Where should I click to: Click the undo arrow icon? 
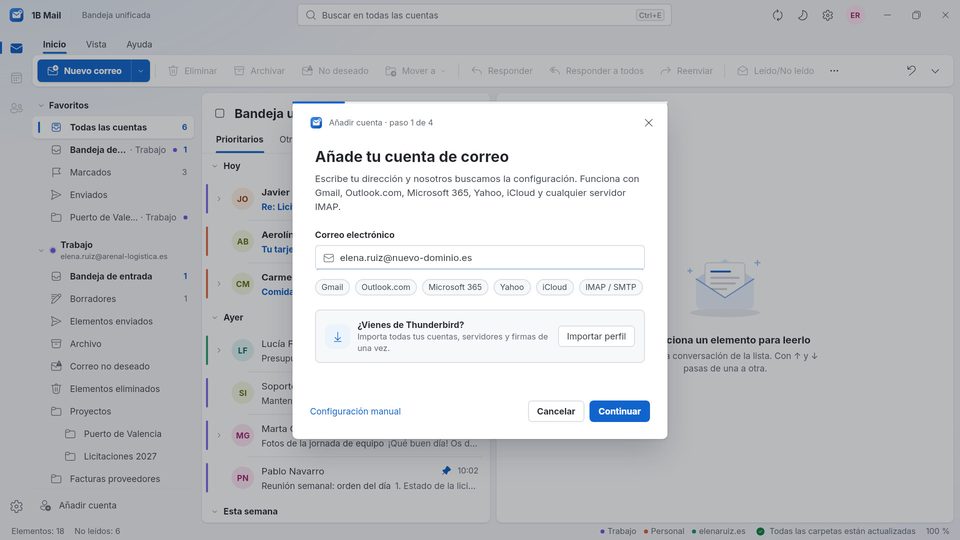click(911, 71)
